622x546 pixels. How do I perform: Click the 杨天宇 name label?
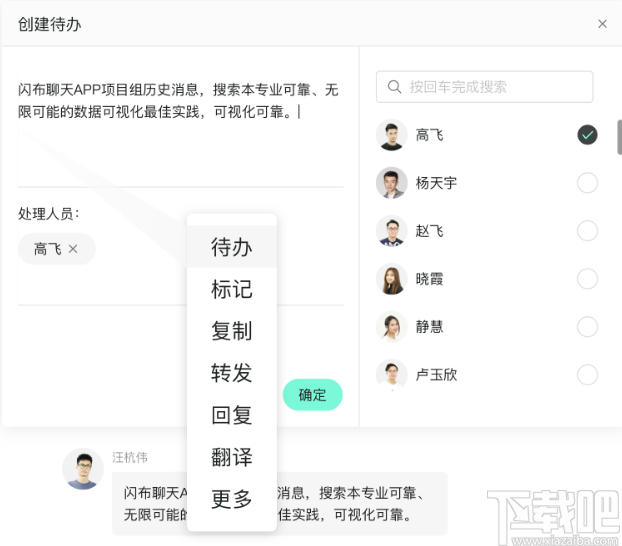pyautogui.click(x=436, y=183)
